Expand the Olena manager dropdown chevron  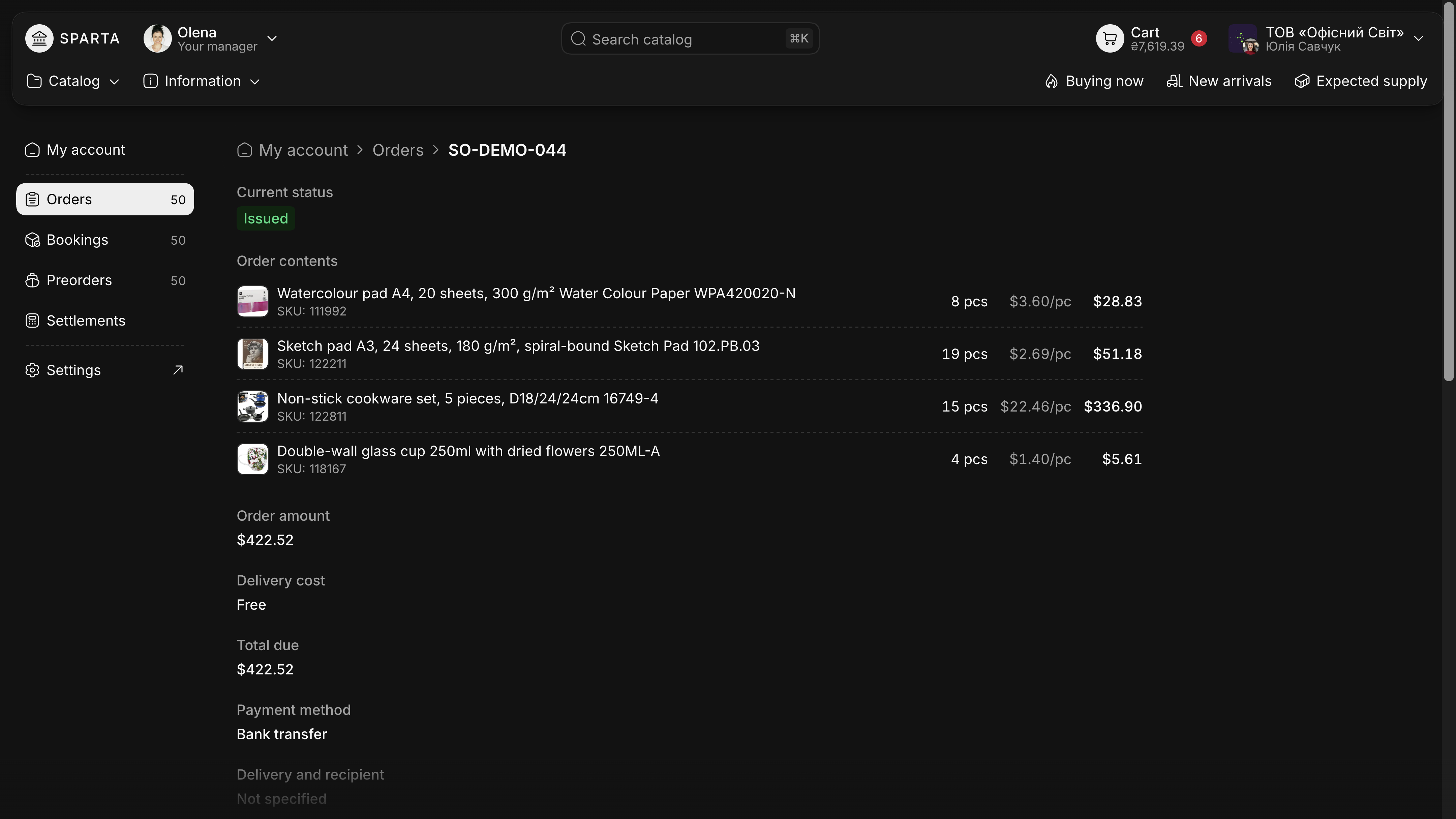coord(272,38)
